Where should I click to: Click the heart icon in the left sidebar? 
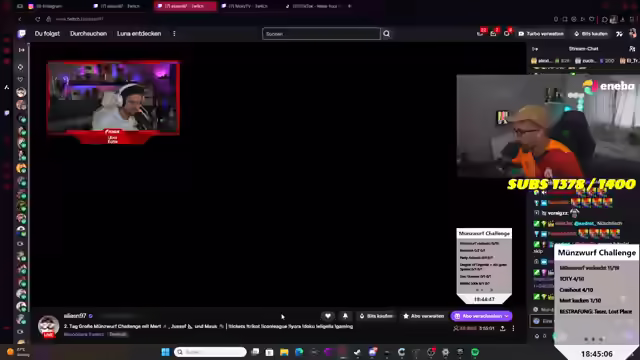pos(20,80)
